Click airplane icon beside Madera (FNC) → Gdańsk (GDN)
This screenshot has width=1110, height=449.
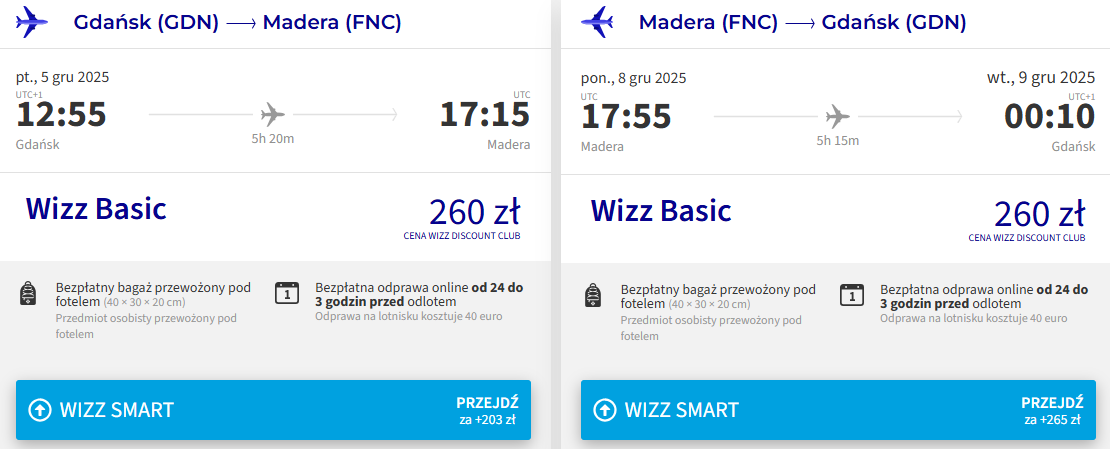click(598, 21)
